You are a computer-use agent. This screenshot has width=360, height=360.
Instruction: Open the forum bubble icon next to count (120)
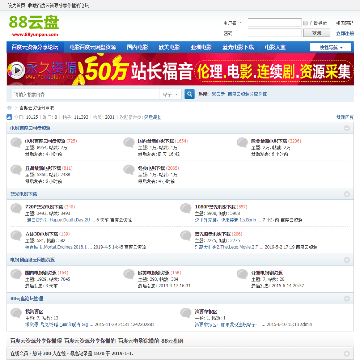(16, 236)
